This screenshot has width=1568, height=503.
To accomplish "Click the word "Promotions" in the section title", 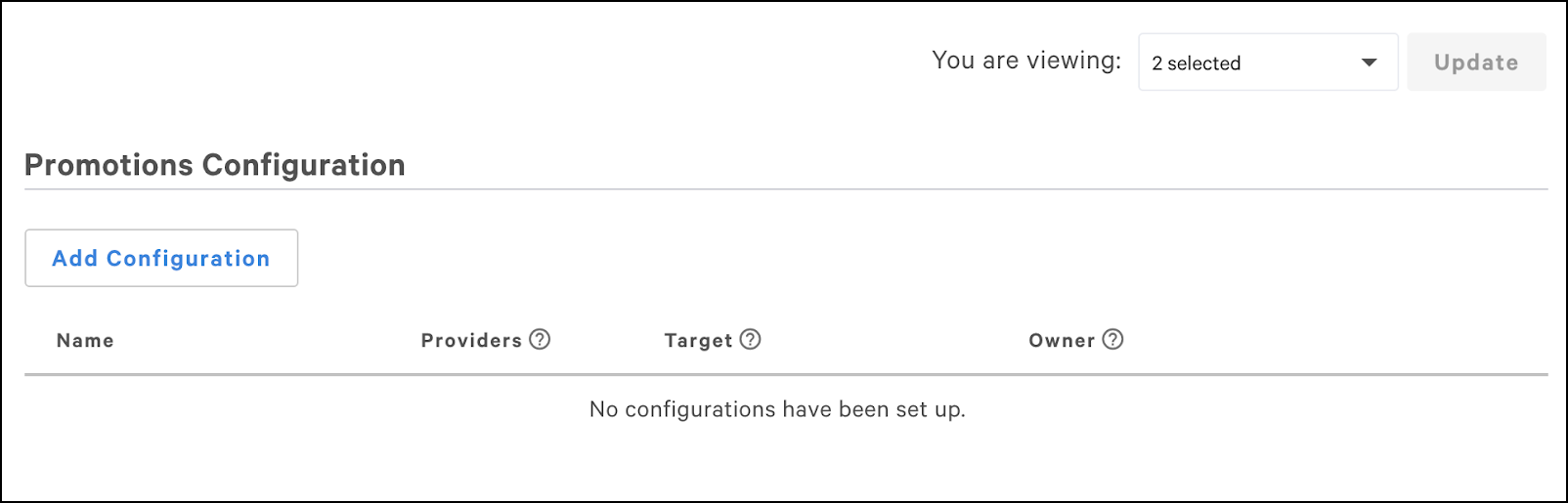I will click(x=109, y=165).
